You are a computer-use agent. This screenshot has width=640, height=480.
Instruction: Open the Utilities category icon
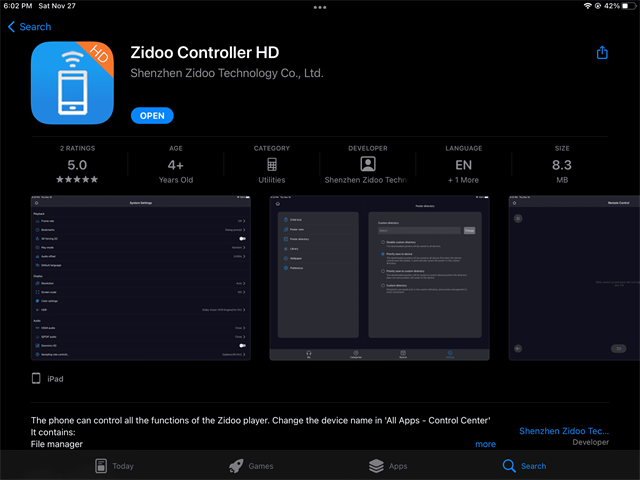click(x=272, y=164)
